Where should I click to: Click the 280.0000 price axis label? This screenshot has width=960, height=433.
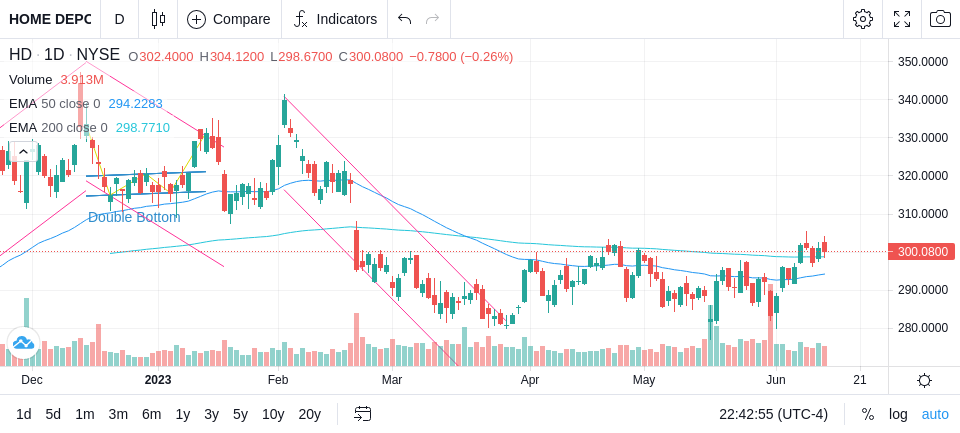[x=923, y=328]
